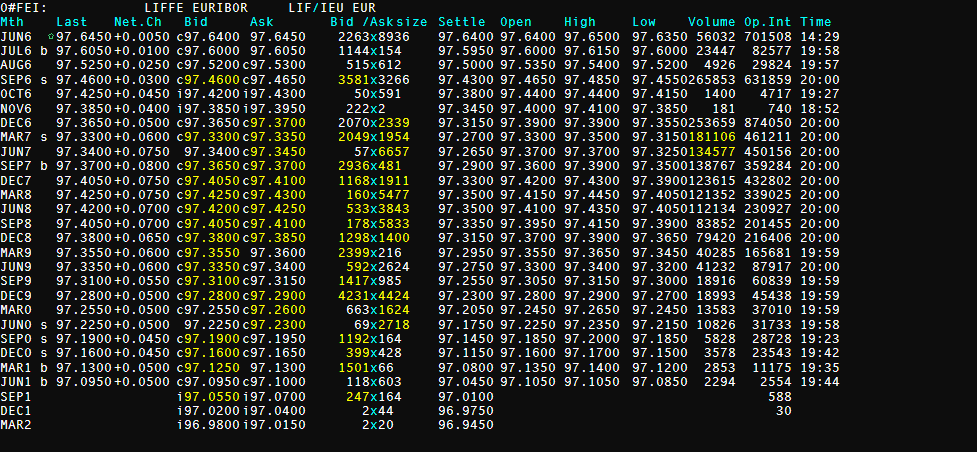Select the MAR1 contract row label
The height and width of the screenshot is (452, 977).
(16, 368)
